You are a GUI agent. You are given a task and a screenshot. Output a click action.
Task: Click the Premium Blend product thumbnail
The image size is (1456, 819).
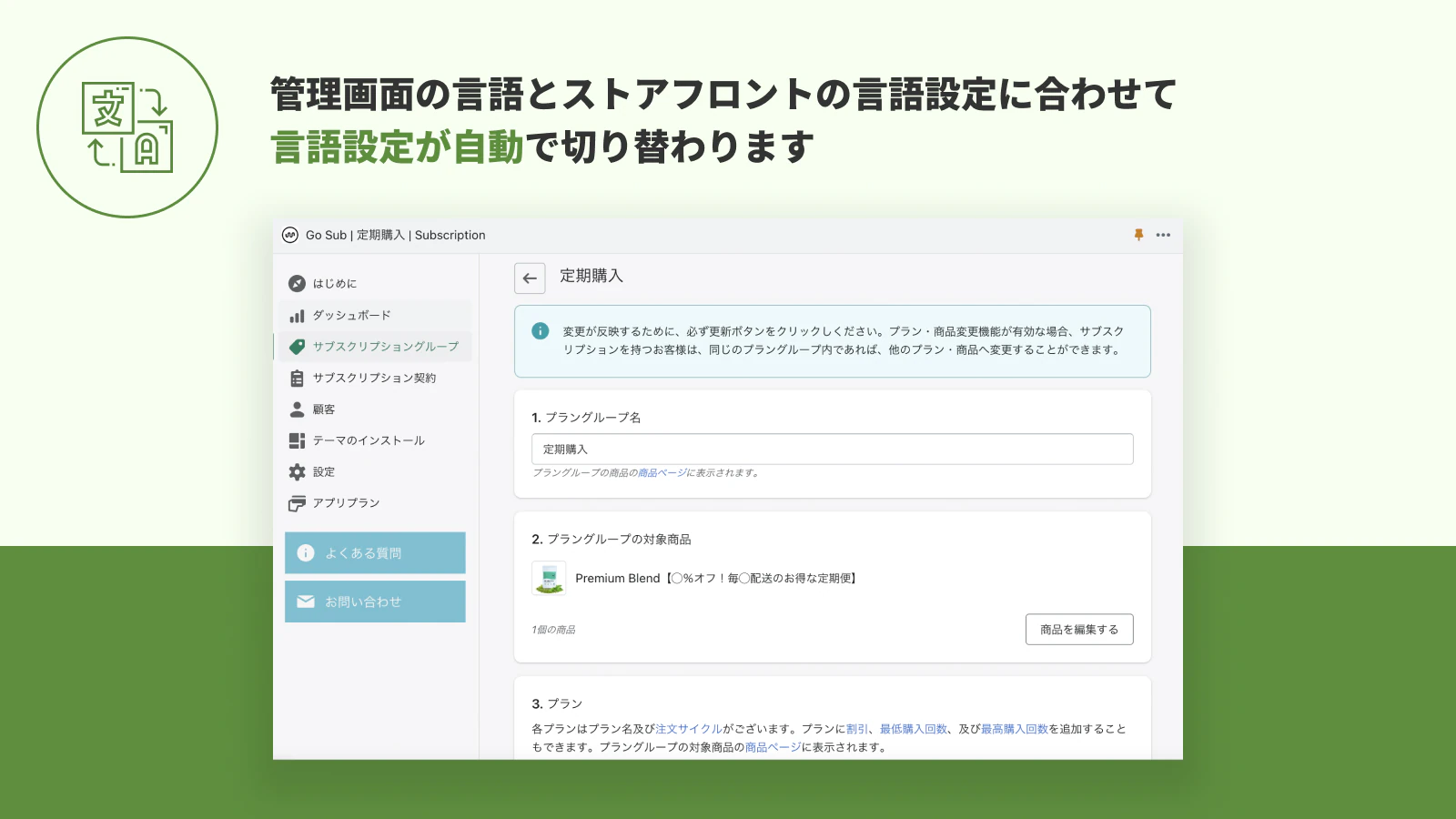549,579
